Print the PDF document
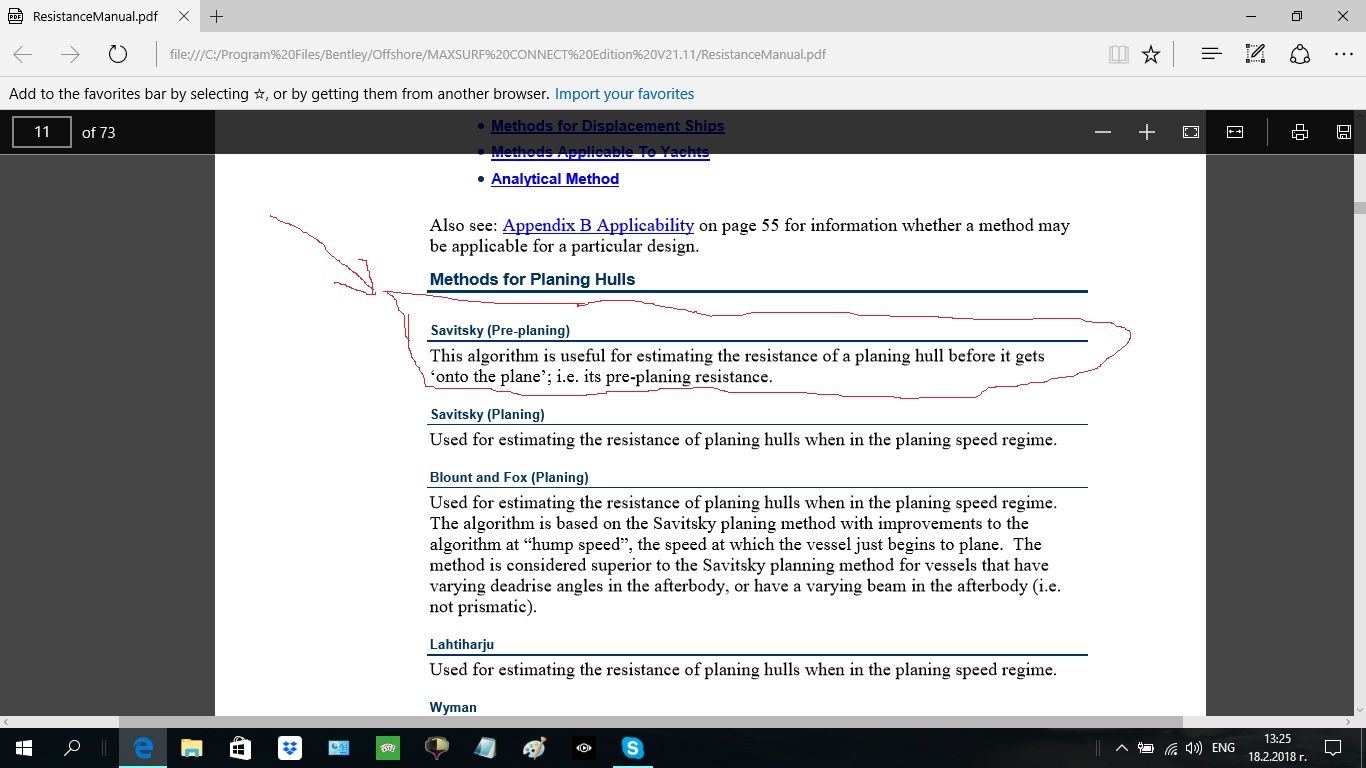Screen dimensions: 1366x768 (x=1300, y=132)
